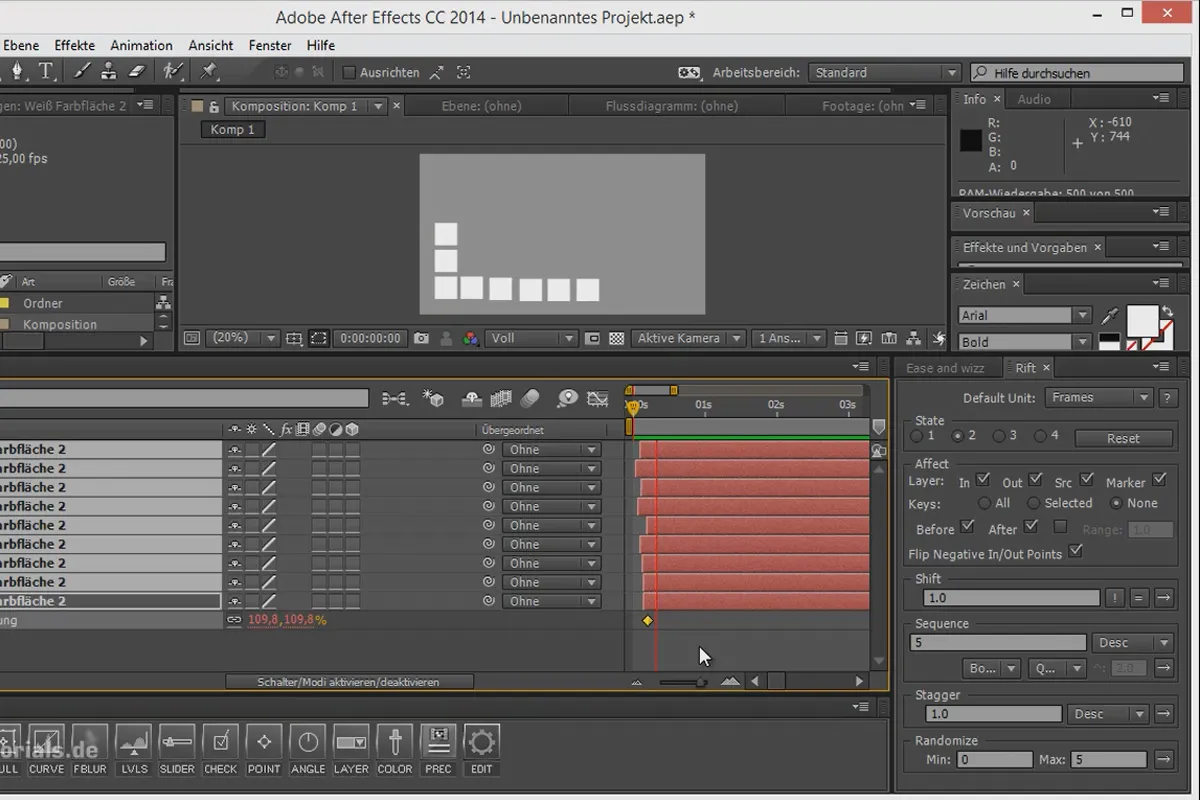Select the Brush tool
Image resolution: width=1200 pixels, height=800 pixels.
[82, 71]
